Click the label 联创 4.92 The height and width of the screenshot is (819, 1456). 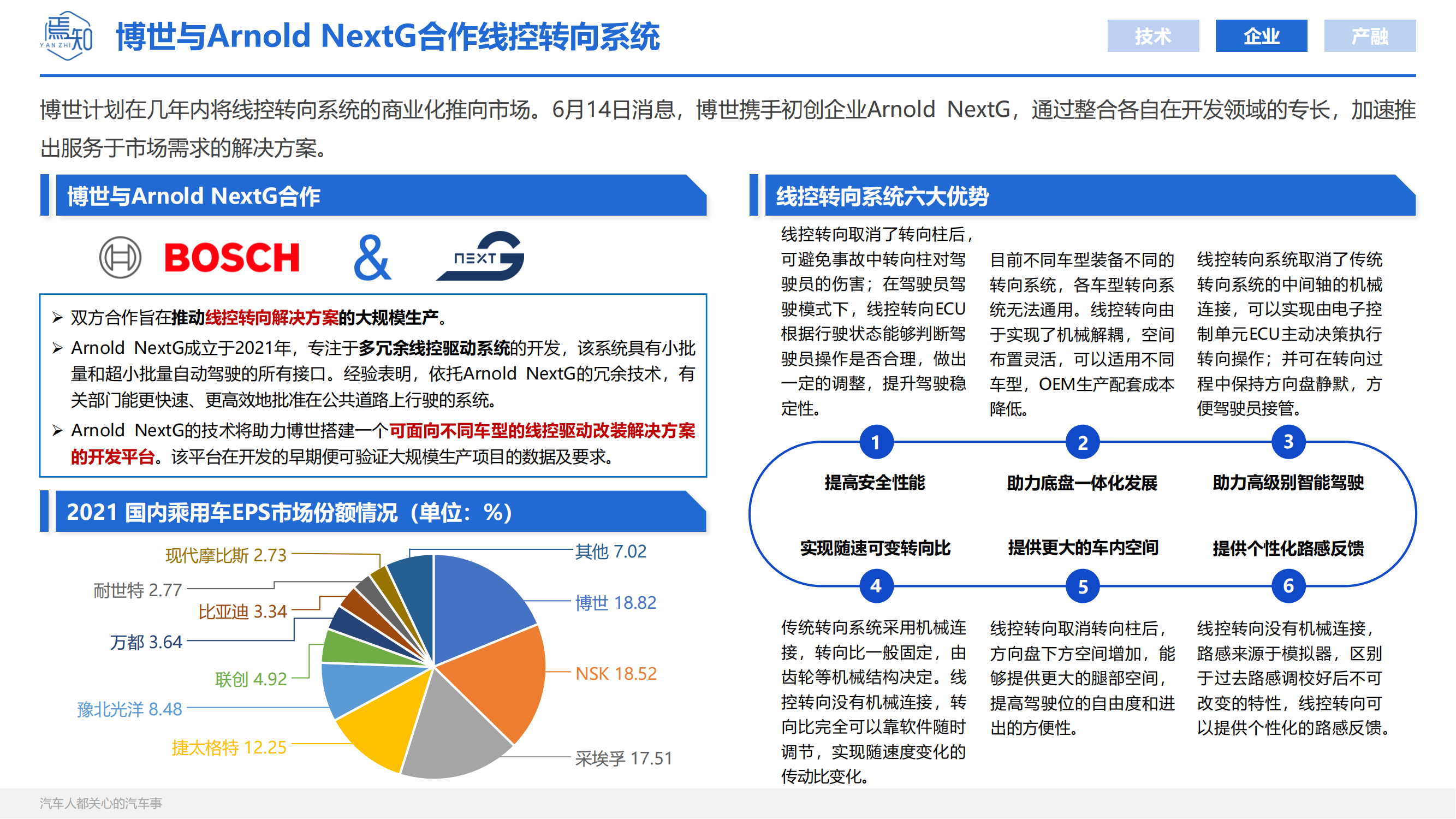coord(251,679)
